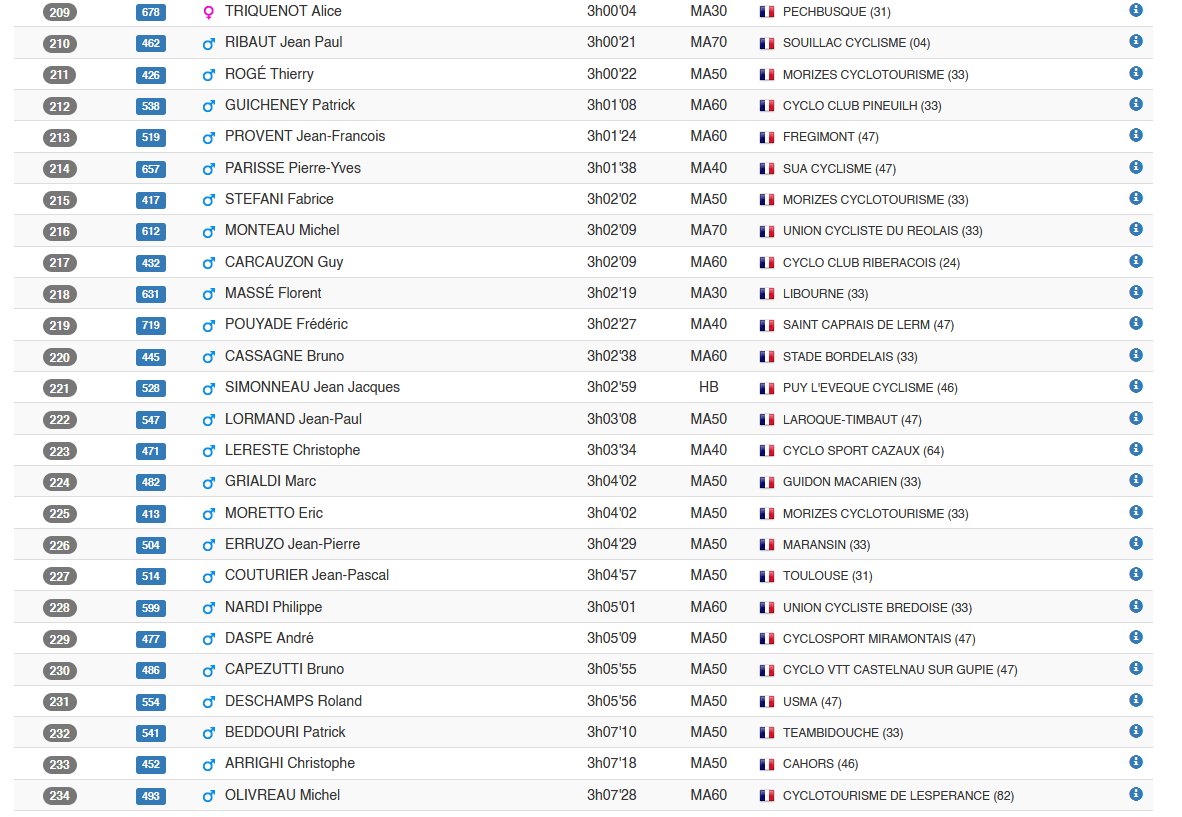Open rider name GUICHENEY Patrick
The height and width of the screenshot is (817, 1182).
pos(289,105)
